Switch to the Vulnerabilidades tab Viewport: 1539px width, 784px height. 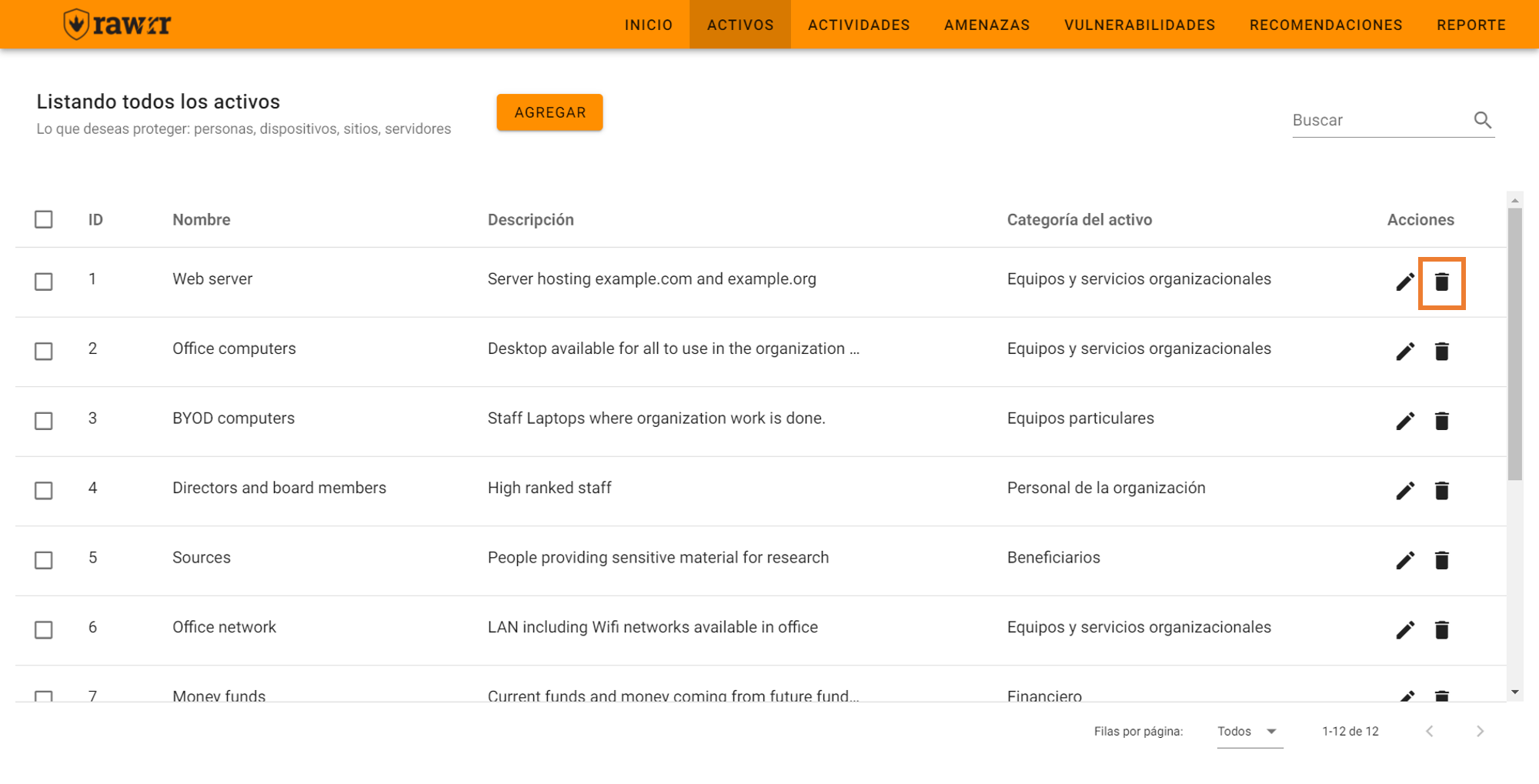tap(1140, 25)
